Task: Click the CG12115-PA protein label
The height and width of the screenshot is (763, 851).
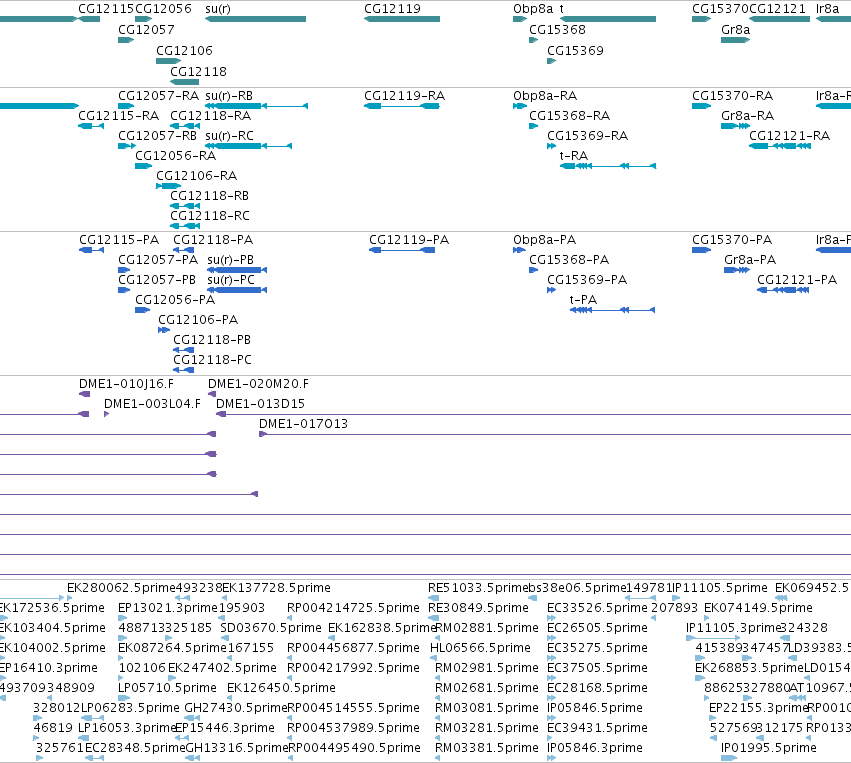Action: (119, 240)
